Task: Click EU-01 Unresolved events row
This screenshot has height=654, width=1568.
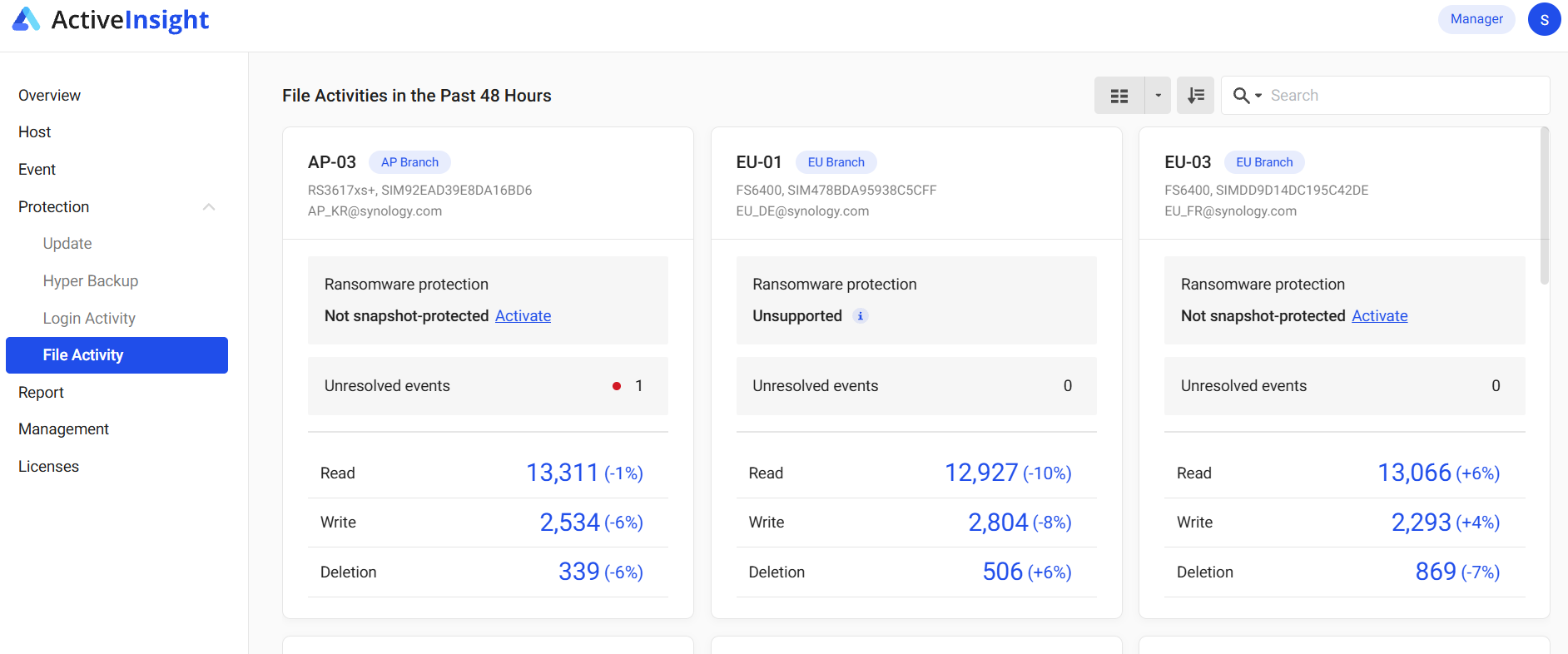Action: [x=916, y=386]
